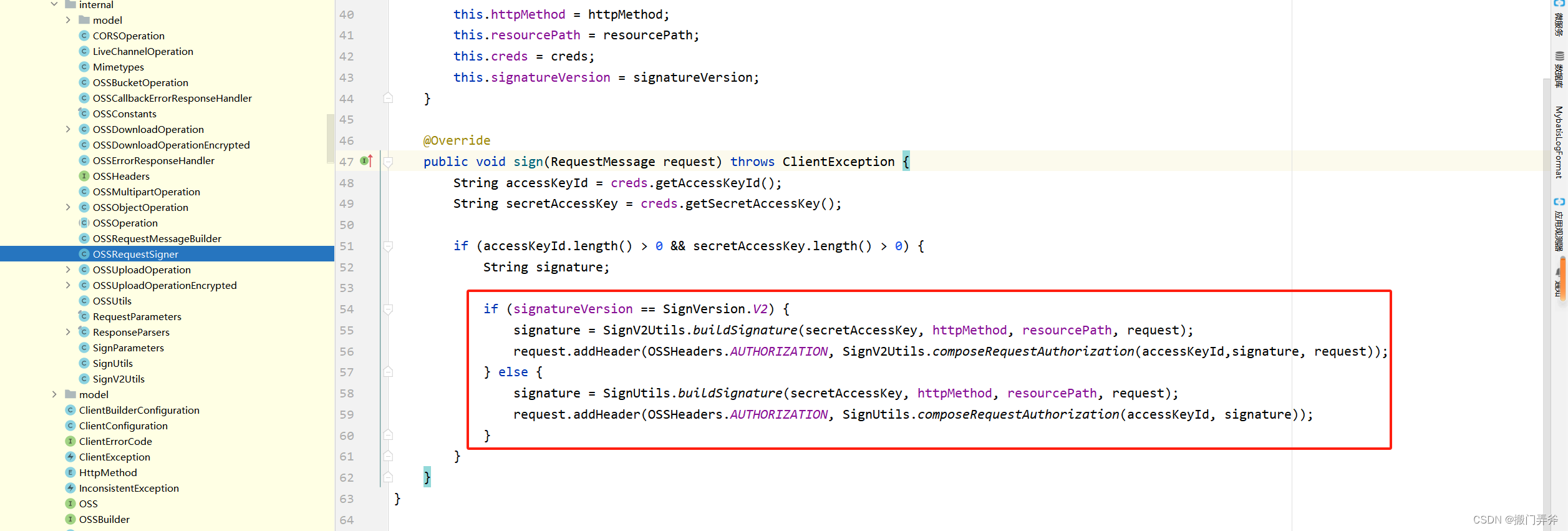Click the OSSMultipartOperation class icon
The height and width of the screenshot is (531, 1568).
click(x=84, y=192)
